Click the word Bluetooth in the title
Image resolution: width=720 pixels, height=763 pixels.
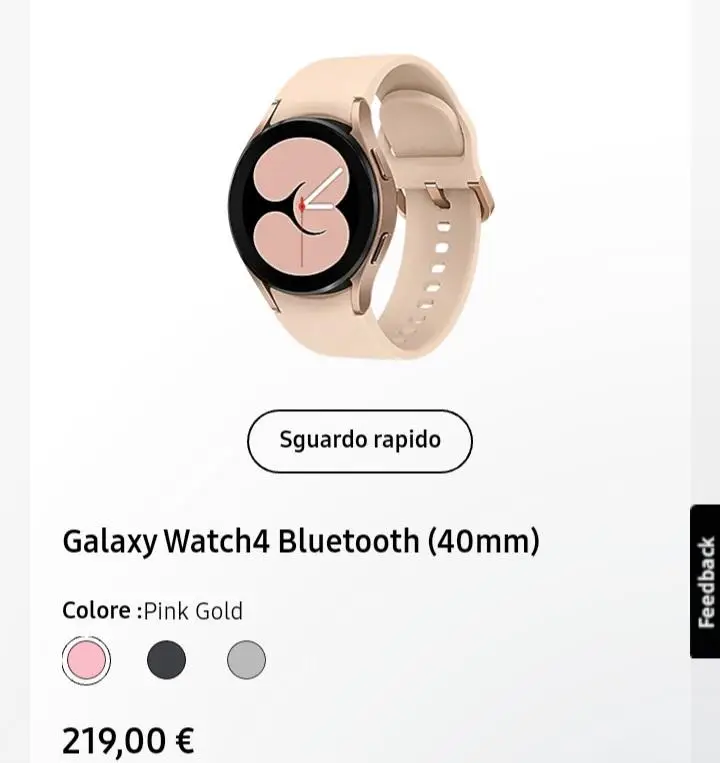click(349, 540)
